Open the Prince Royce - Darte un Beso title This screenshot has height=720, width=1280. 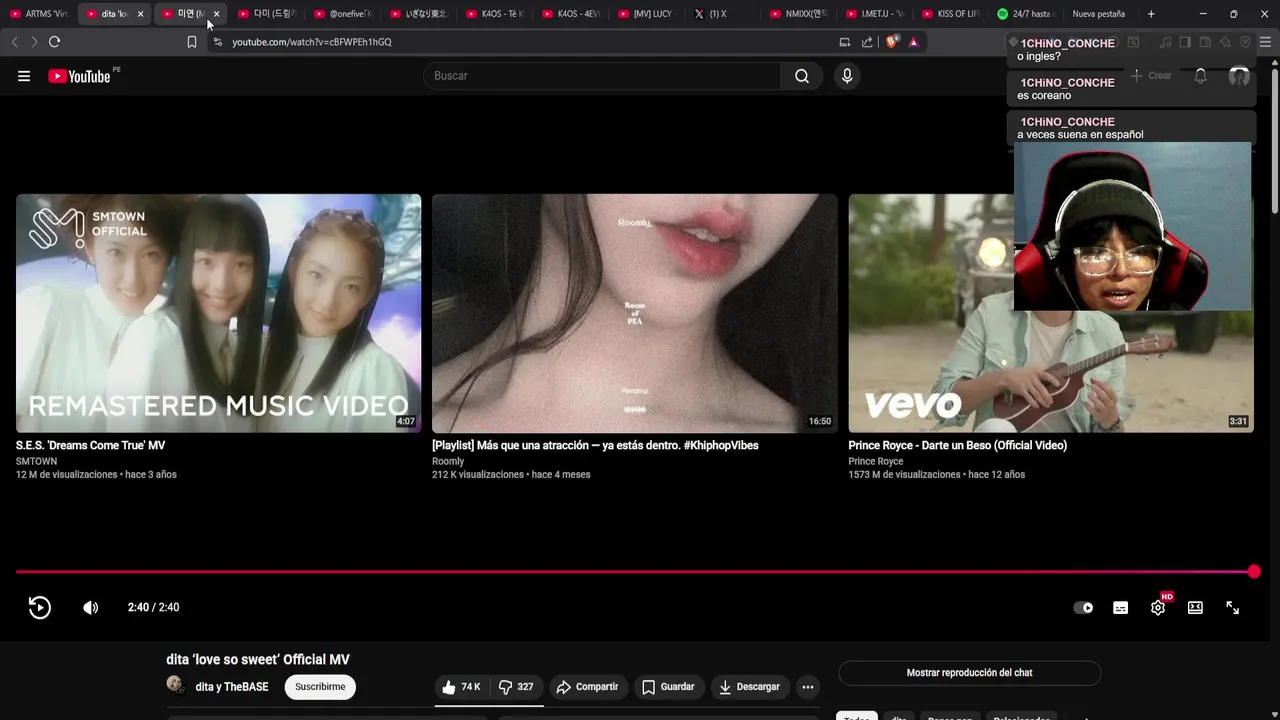(x=957, y=445)
